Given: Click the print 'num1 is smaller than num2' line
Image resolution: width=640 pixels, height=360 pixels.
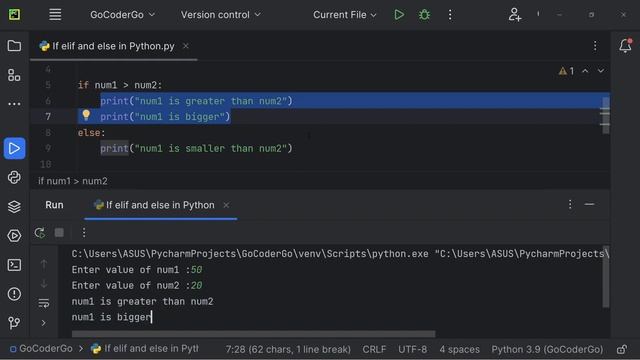Looking at the screenshot, I should coord(196,148).
